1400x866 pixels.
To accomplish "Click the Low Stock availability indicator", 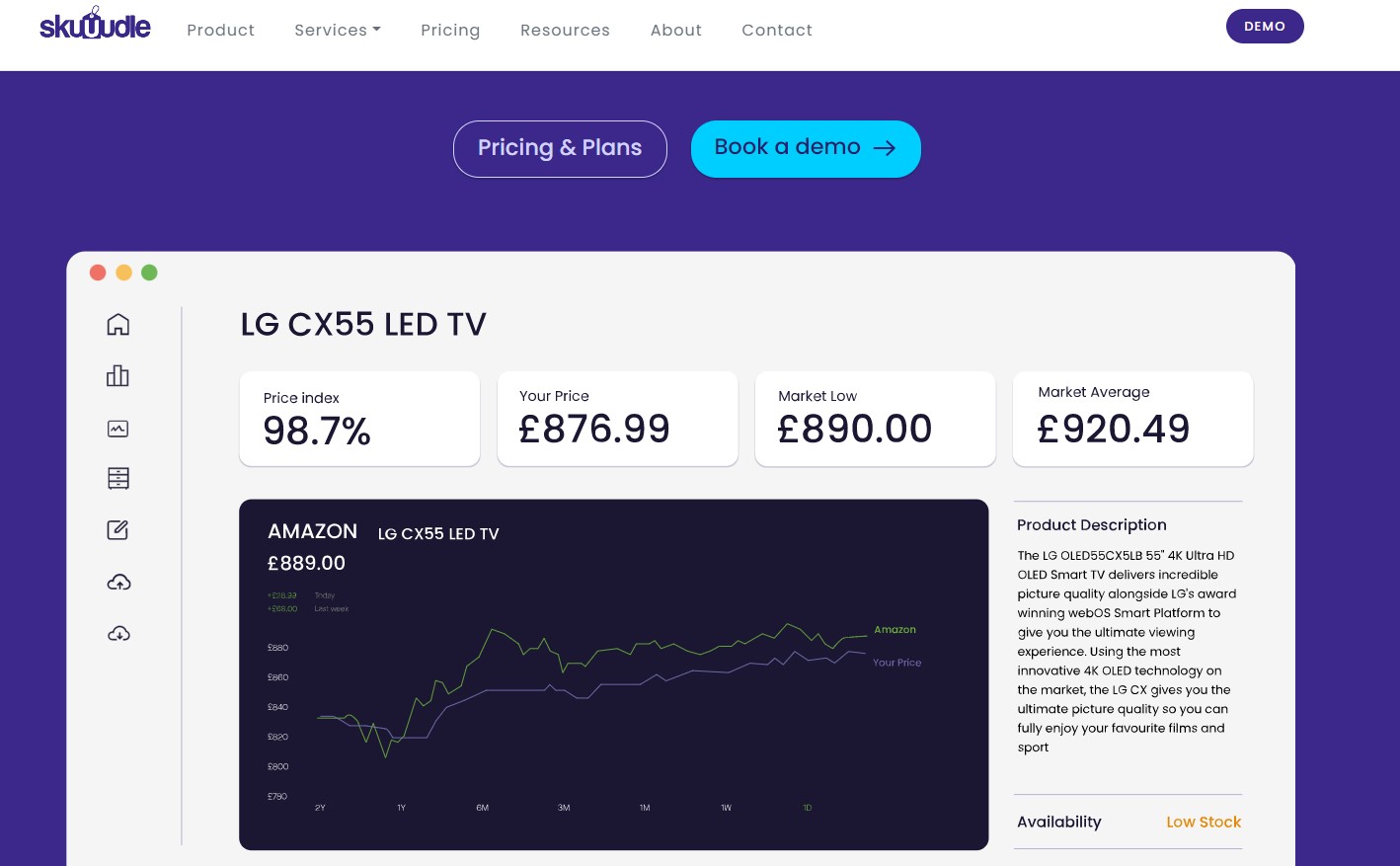I will (1204, 822).
